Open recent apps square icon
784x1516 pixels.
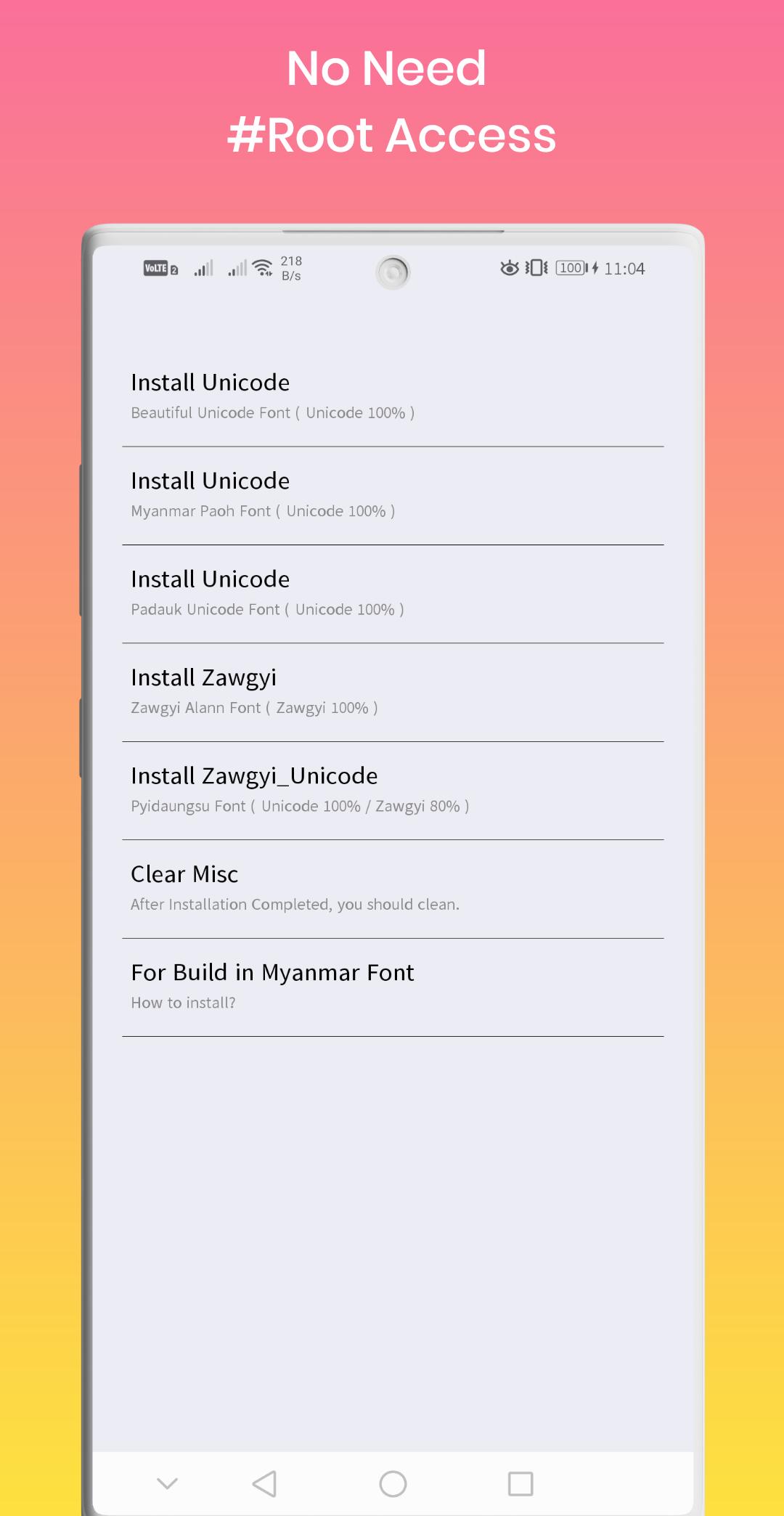(520, 1483)
